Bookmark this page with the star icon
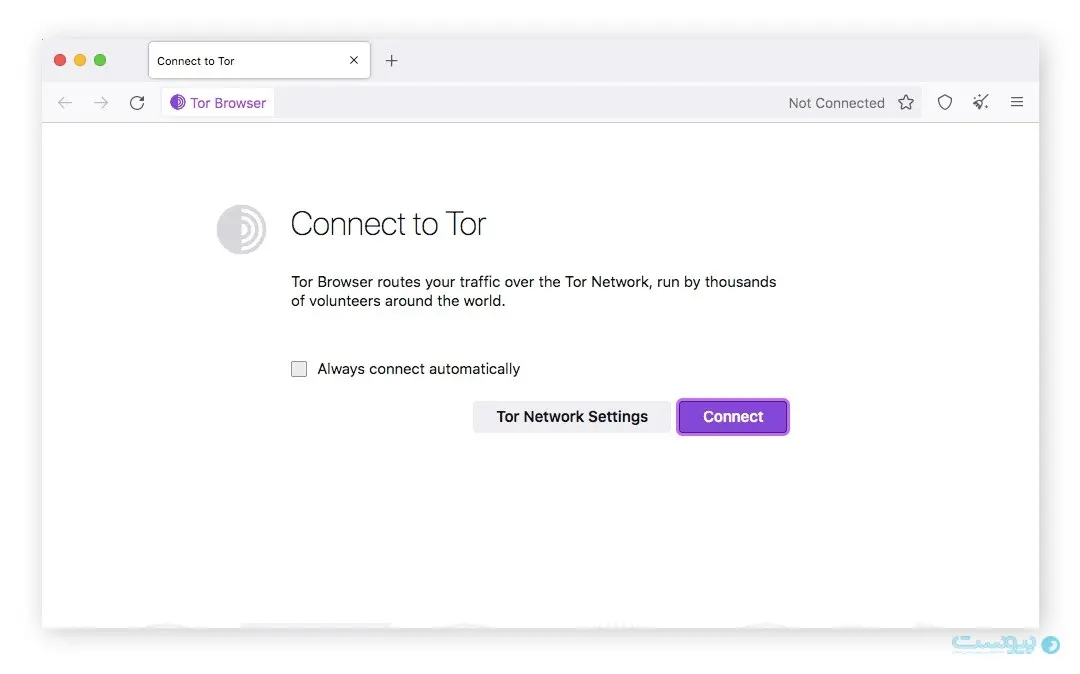 tap(906, 103)
